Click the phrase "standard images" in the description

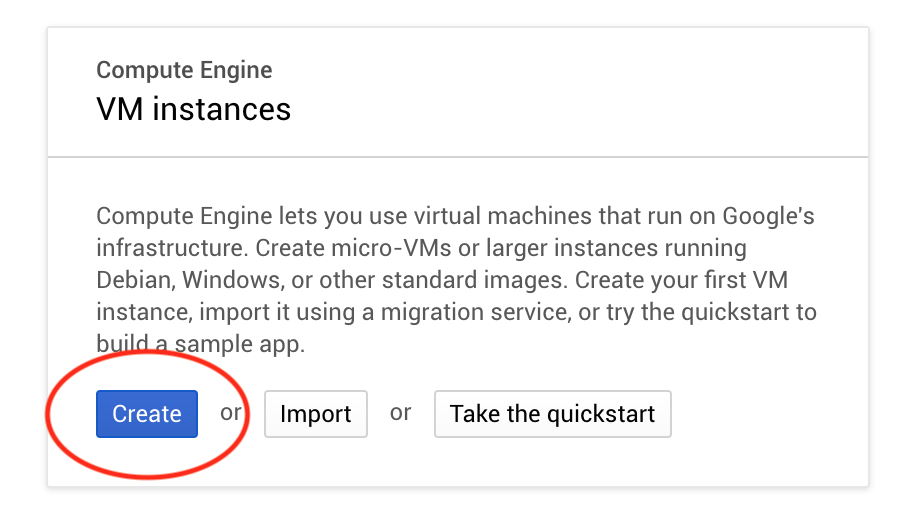475,280
